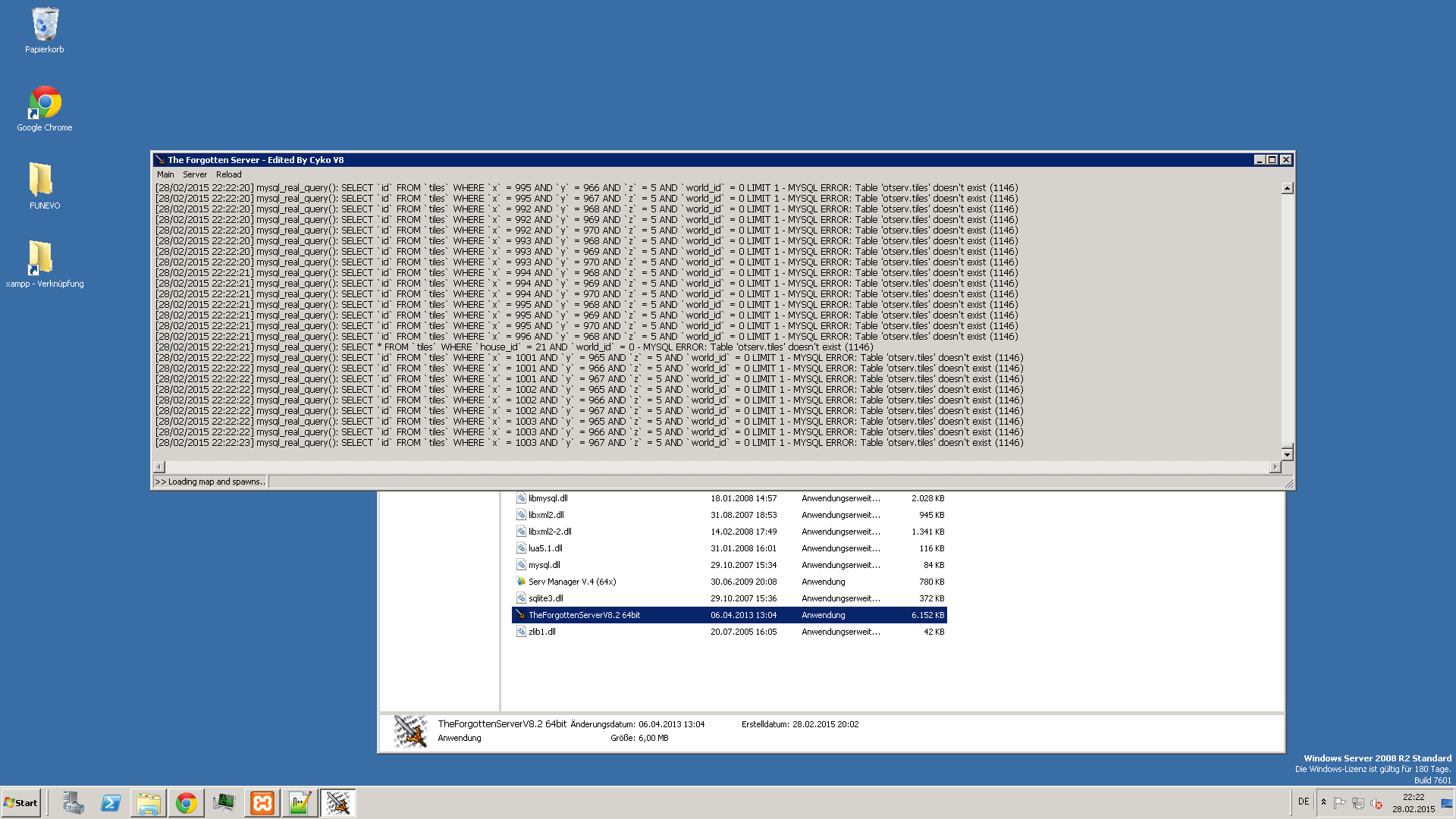Open the network tray icon
Screen dimensions: 1456x819
coord(1358,803)
